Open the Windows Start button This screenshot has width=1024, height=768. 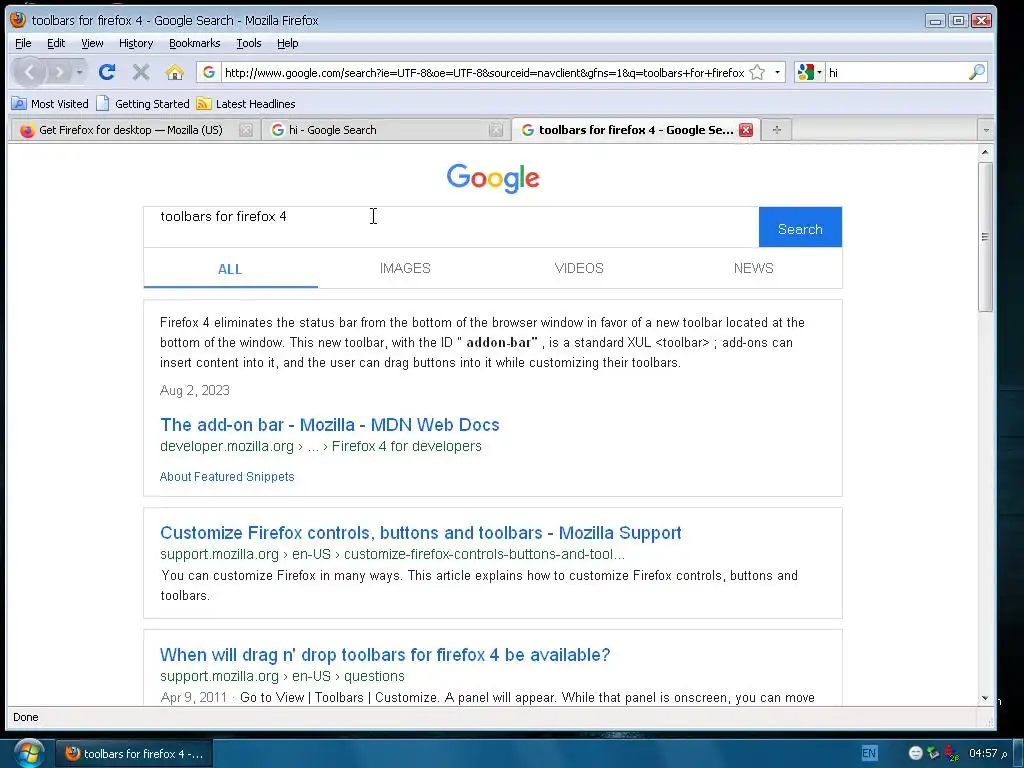coord(29,753)
